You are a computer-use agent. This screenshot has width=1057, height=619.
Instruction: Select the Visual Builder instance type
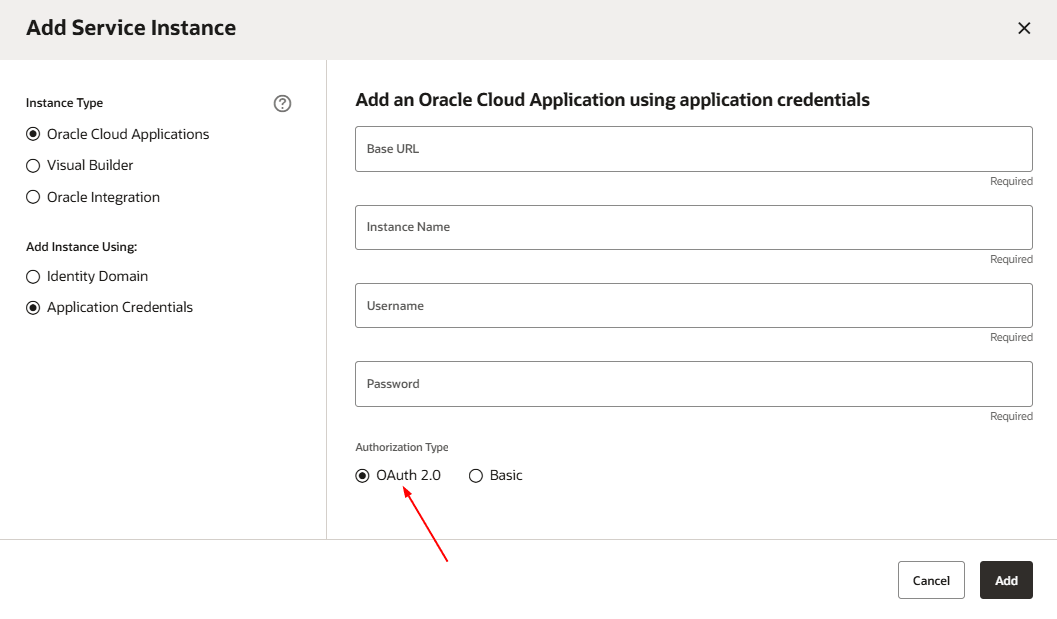(x=33, y=165)
